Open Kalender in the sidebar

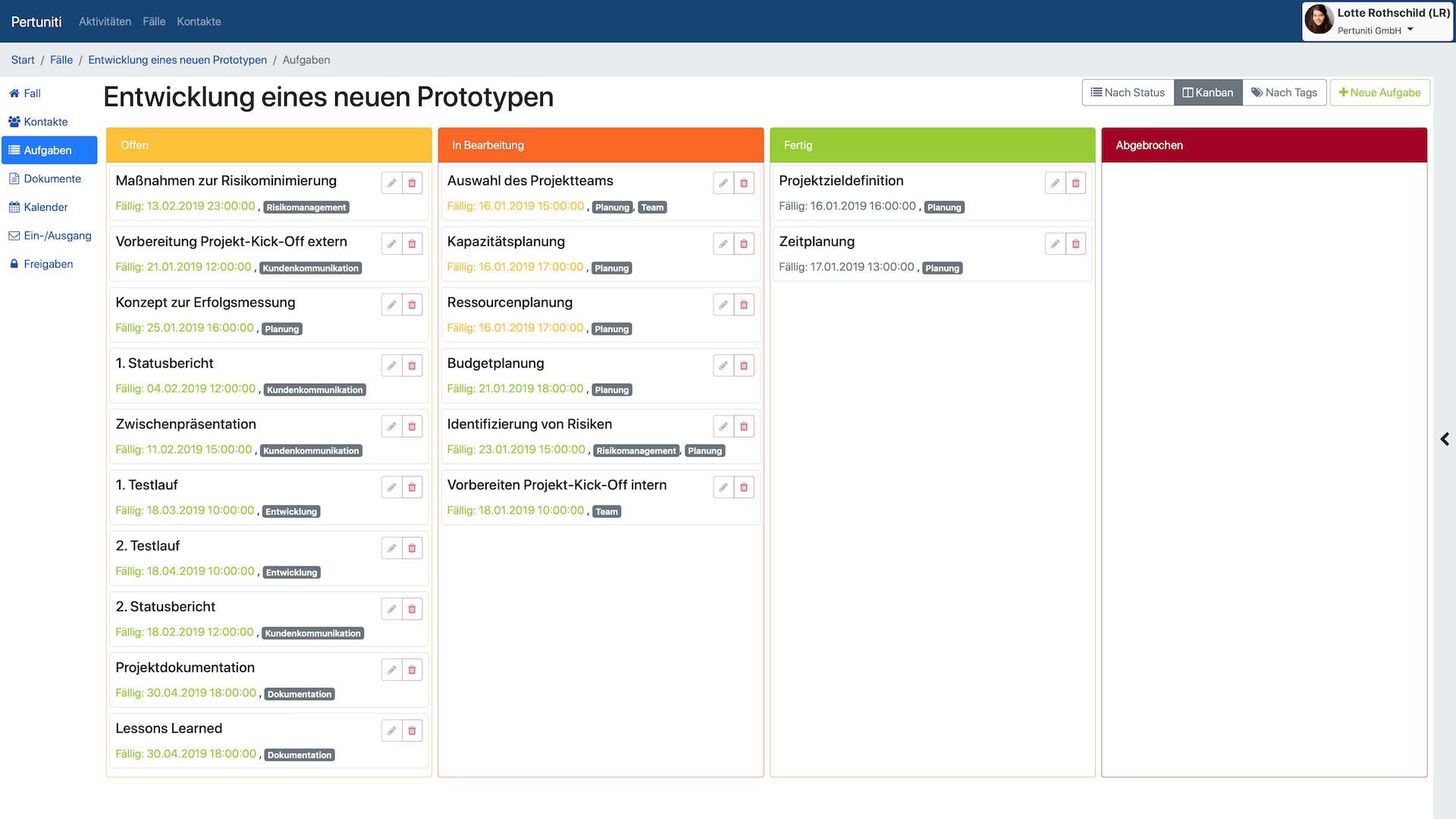(45, 207)
